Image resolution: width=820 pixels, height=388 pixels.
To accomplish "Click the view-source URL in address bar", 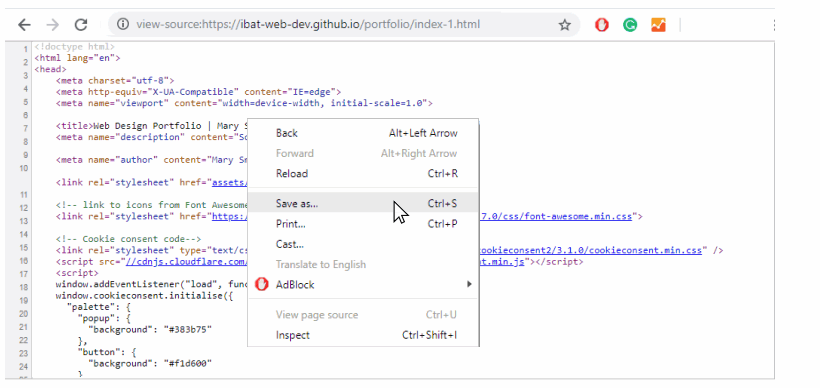I will [x=308, y=25].
